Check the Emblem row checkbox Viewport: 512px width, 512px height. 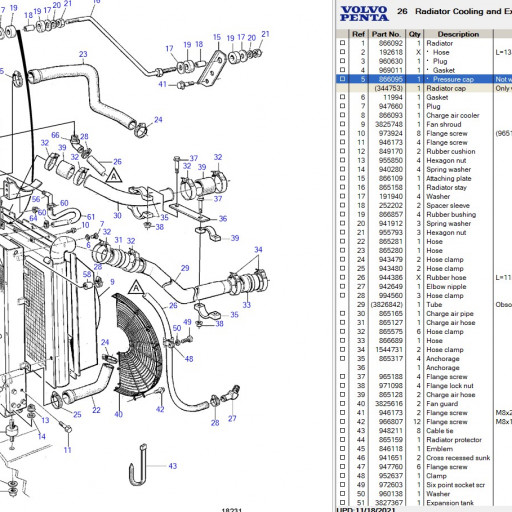pyautogui.click(x=342, y=448)
